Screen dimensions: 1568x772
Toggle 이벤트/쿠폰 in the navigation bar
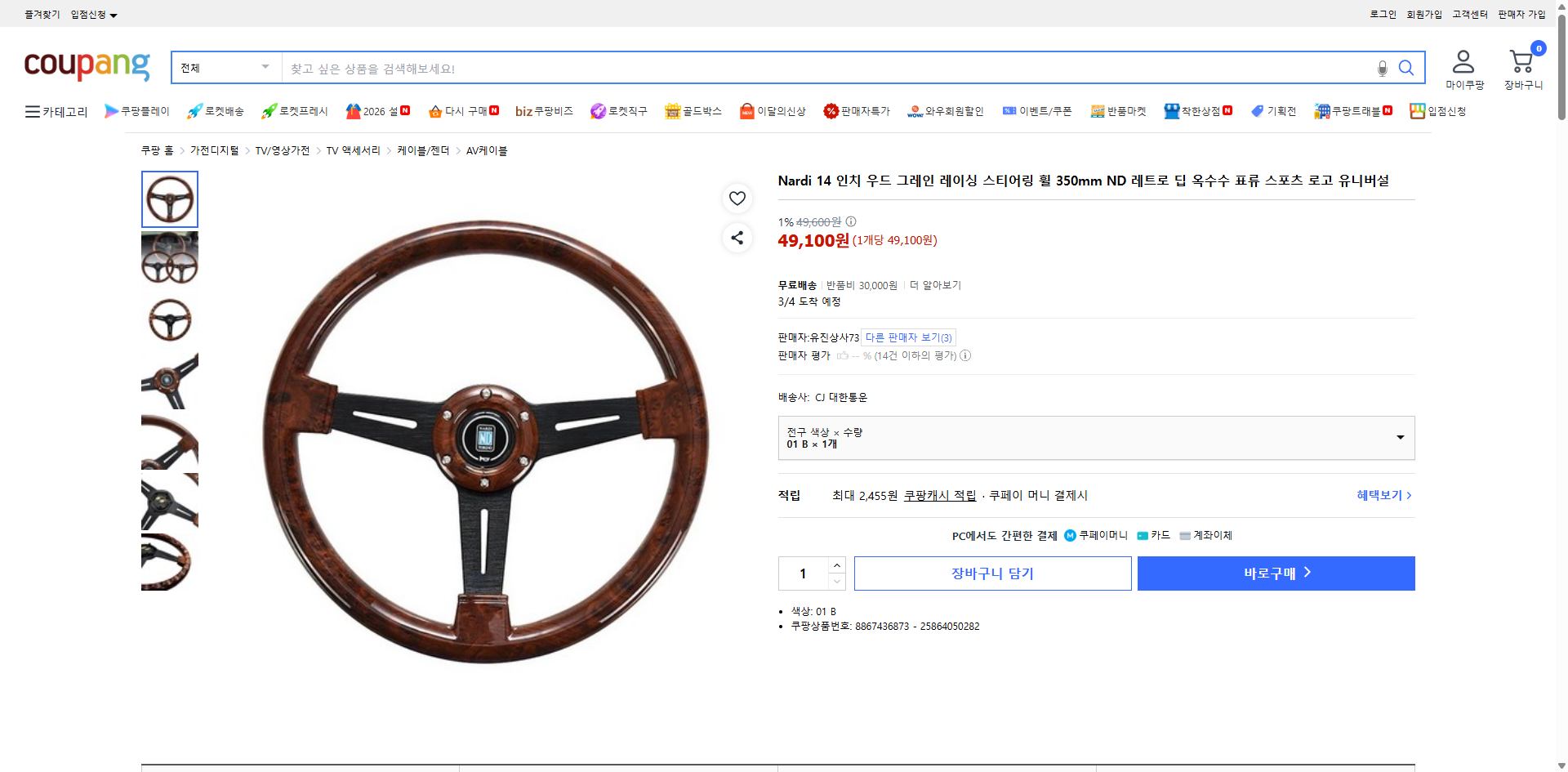click(1037, 111)
